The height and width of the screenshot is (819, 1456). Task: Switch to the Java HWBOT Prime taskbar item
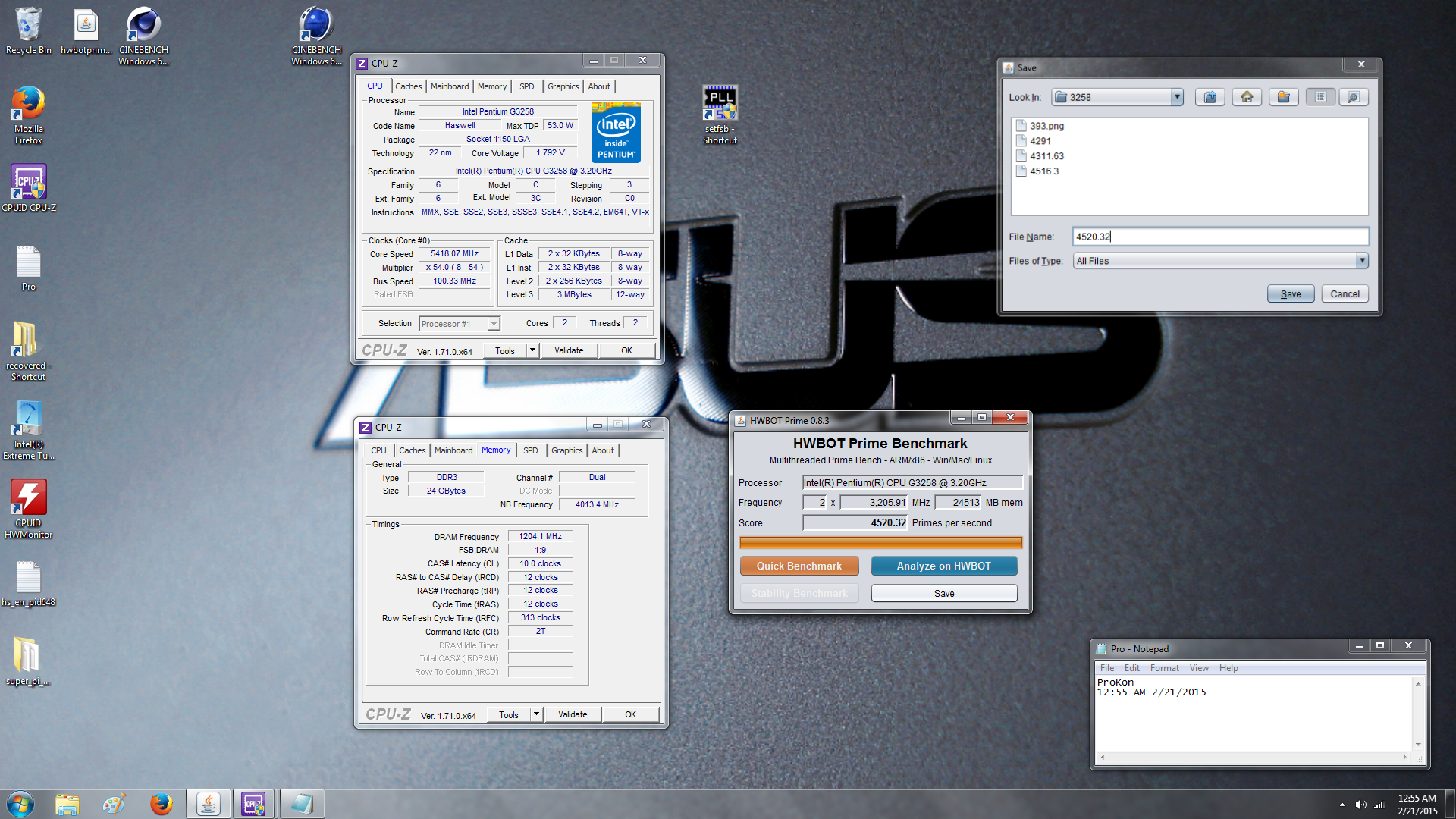click(209, 804)
